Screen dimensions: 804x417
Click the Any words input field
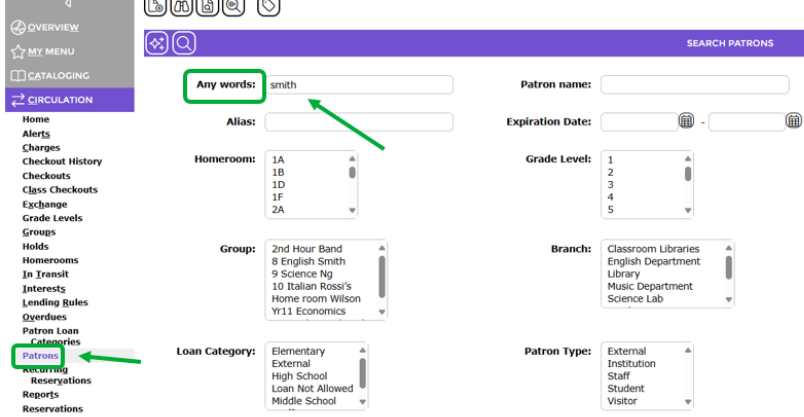pyautogui.click(x=359, y=85)
